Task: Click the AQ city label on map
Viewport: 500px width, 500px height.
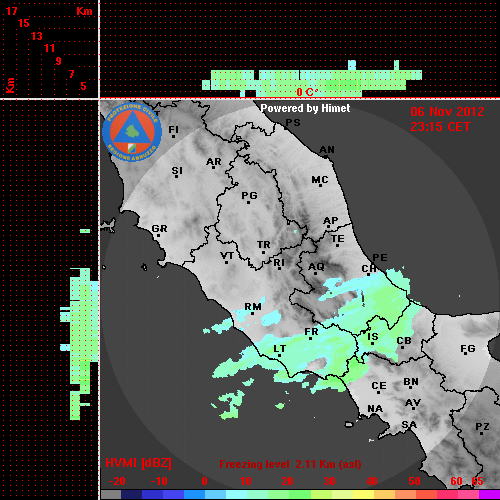Action: pos(316,267)
